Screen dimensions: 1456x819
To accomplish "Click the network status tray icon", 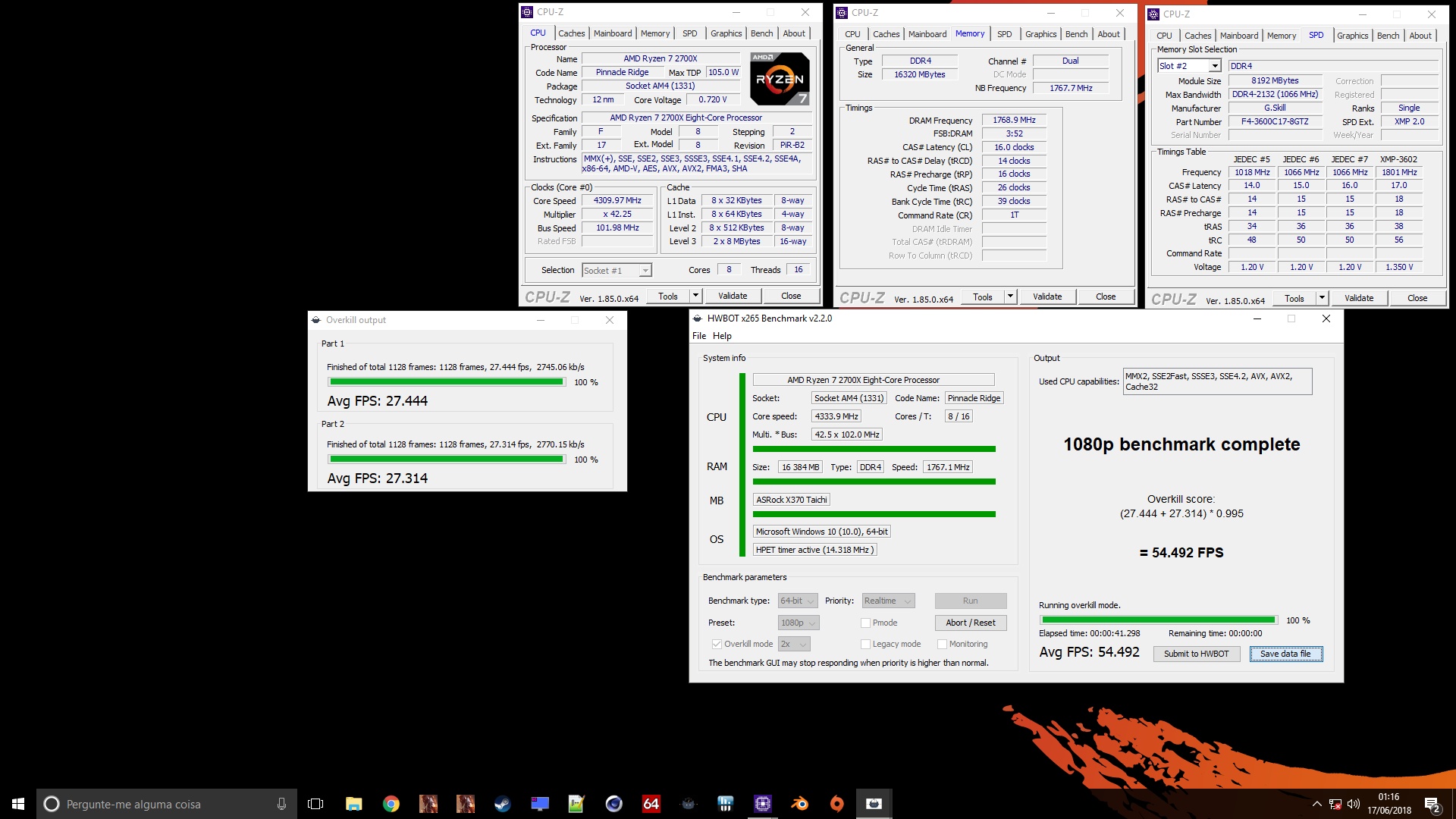I will point(1335,804).
